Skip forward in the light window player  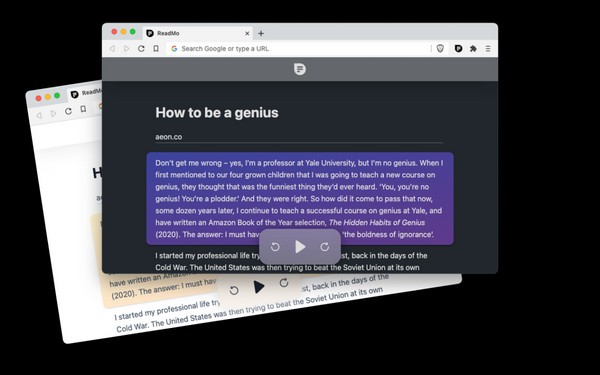pos(284,283)
